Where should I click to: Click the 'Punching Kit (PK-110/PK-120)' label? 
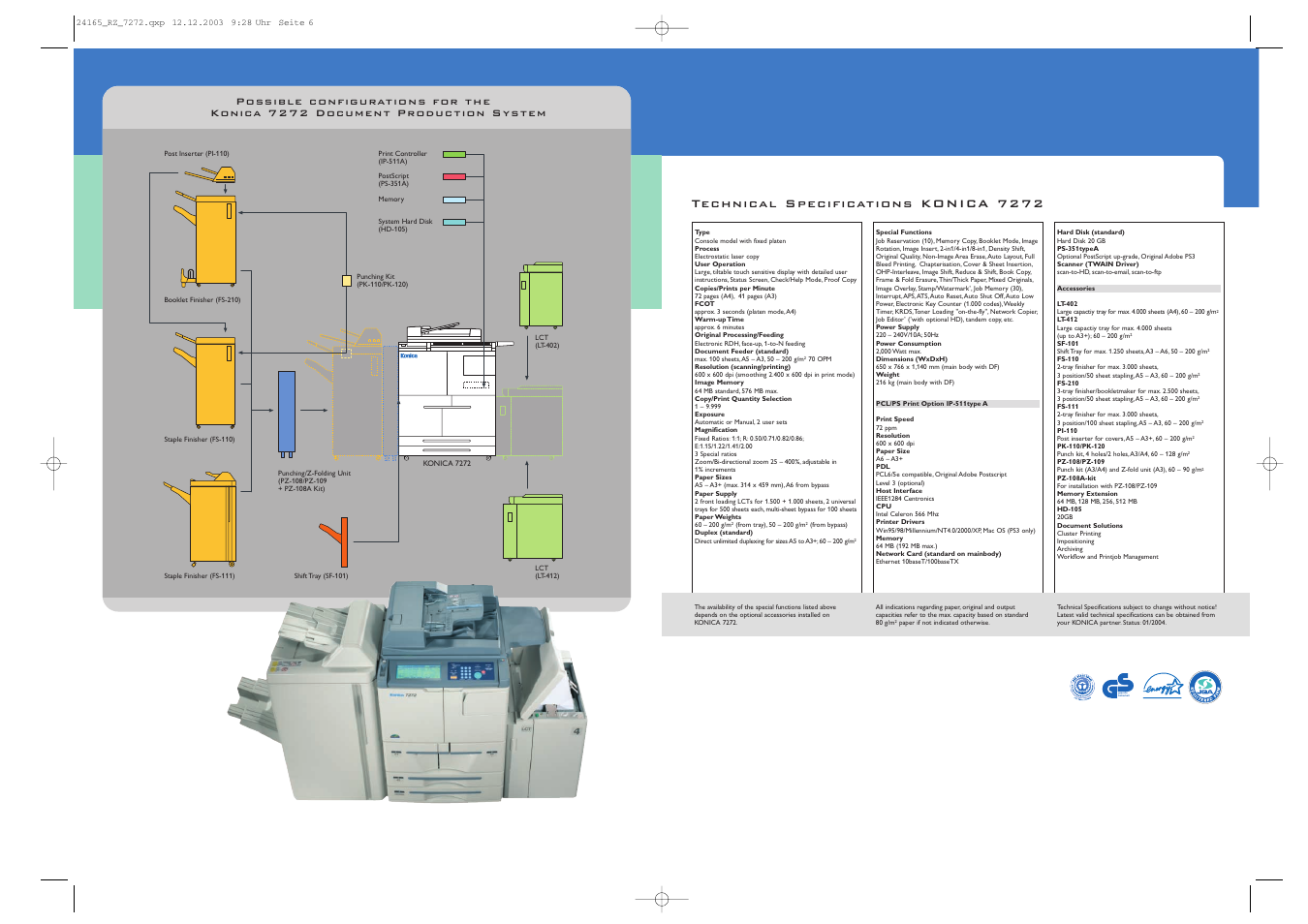[x=382, y=281]
